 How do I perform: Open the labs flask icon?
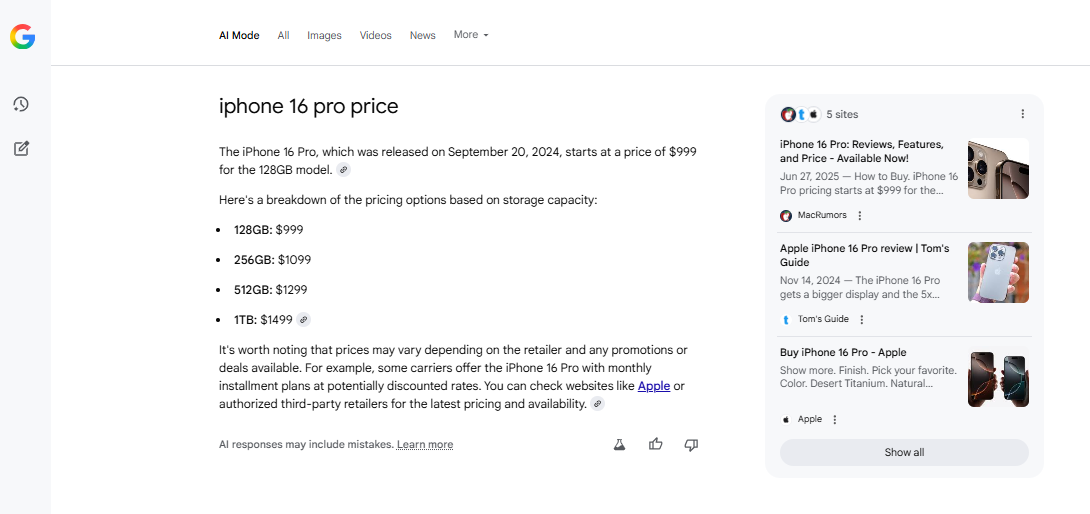[619, 444]
